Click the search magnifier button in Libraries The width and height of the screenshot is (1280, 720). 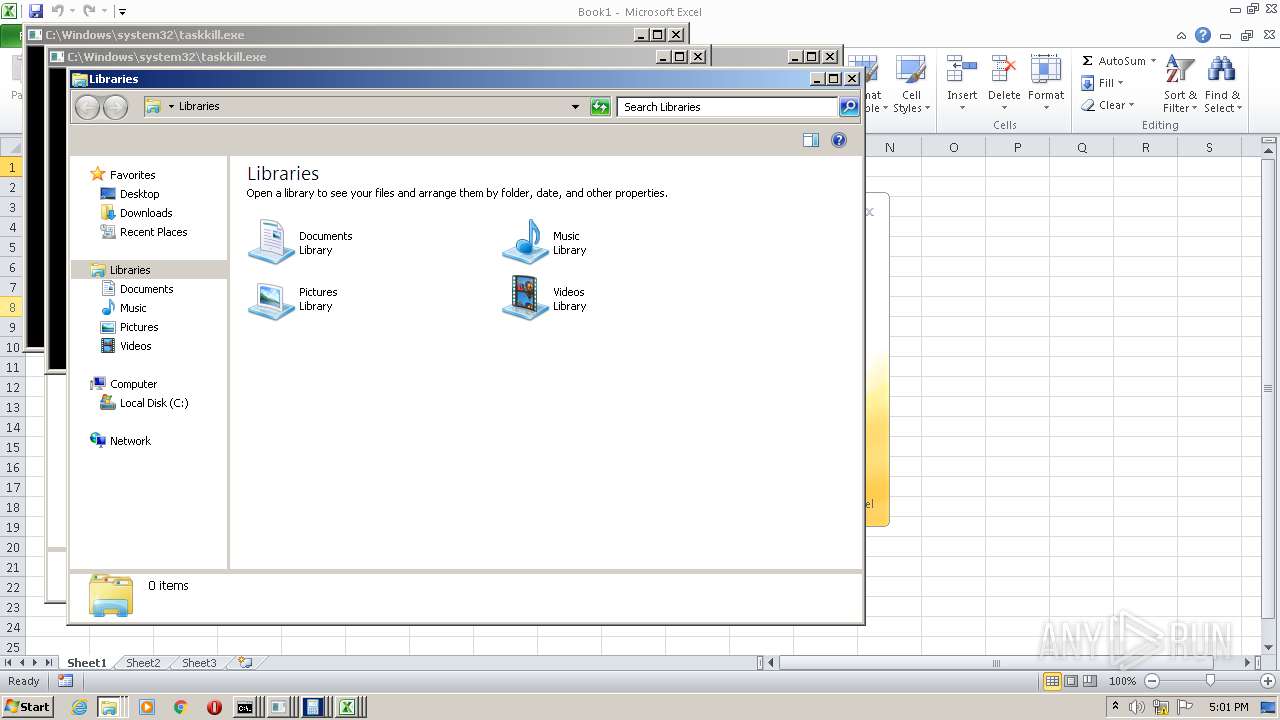click(848, 107)
